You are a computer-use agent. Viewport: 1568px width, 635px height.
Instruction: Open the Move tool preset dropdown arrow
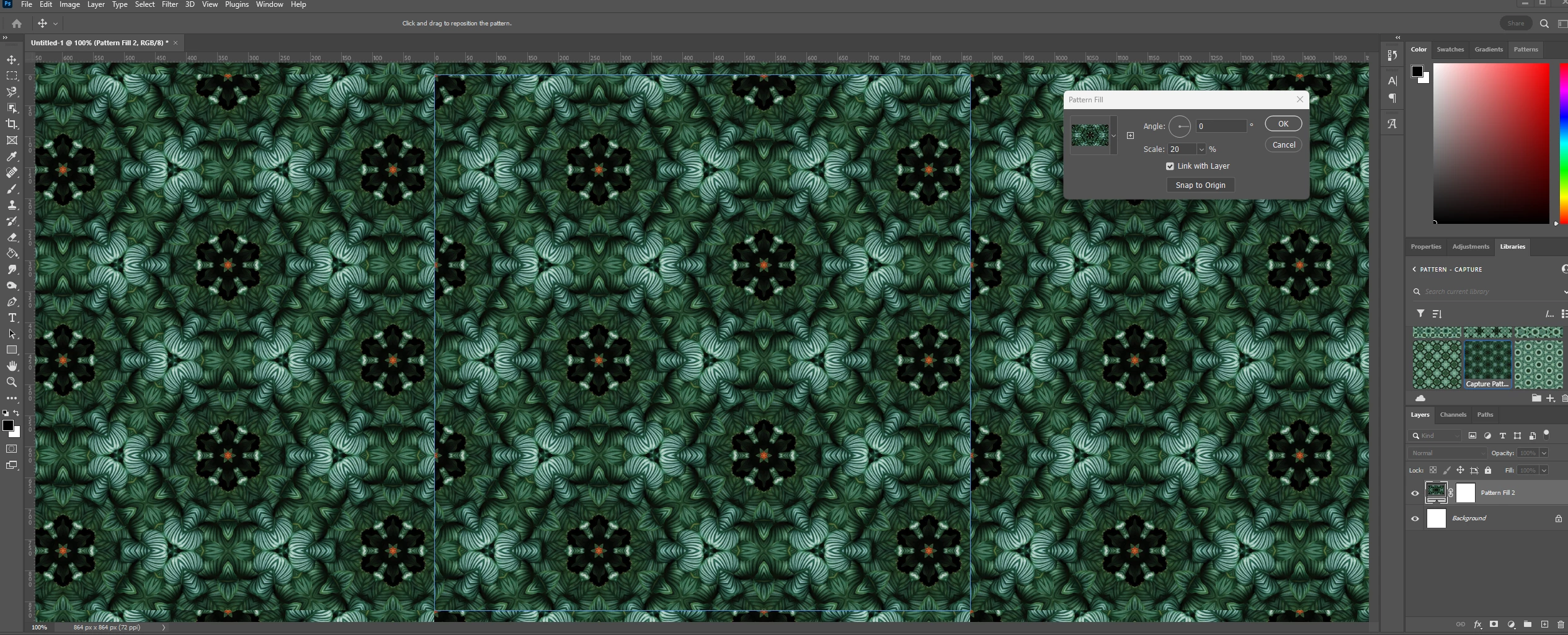click(x=56, y=24)
